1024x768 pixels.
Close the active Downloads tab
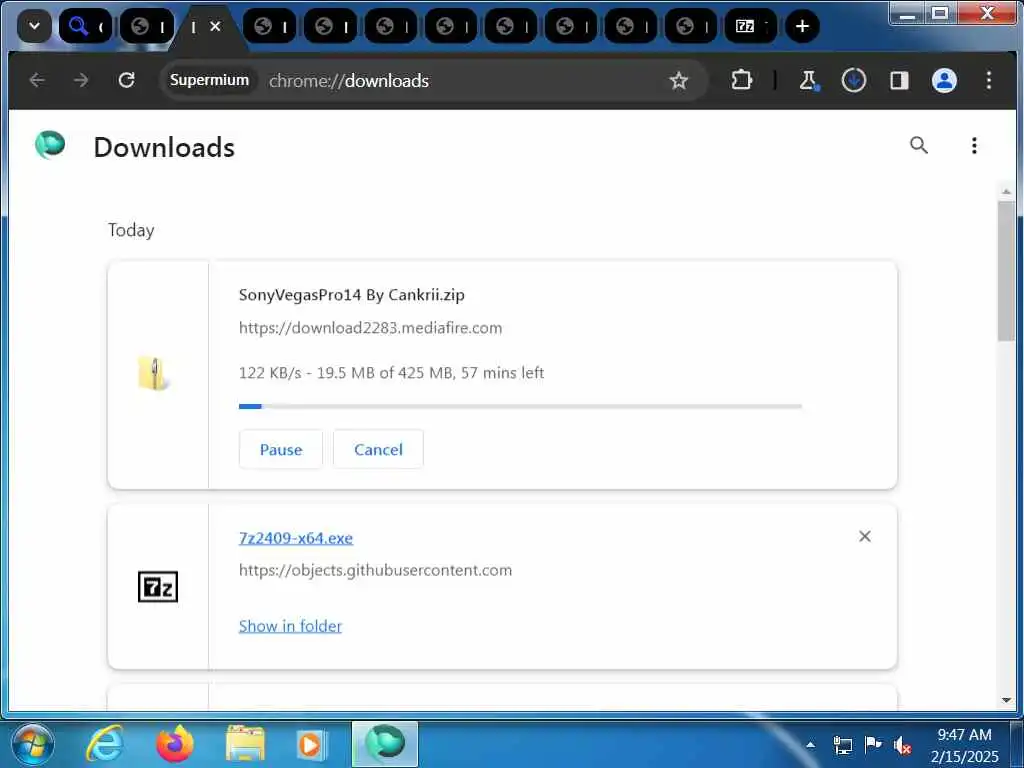tap(216, 26)
